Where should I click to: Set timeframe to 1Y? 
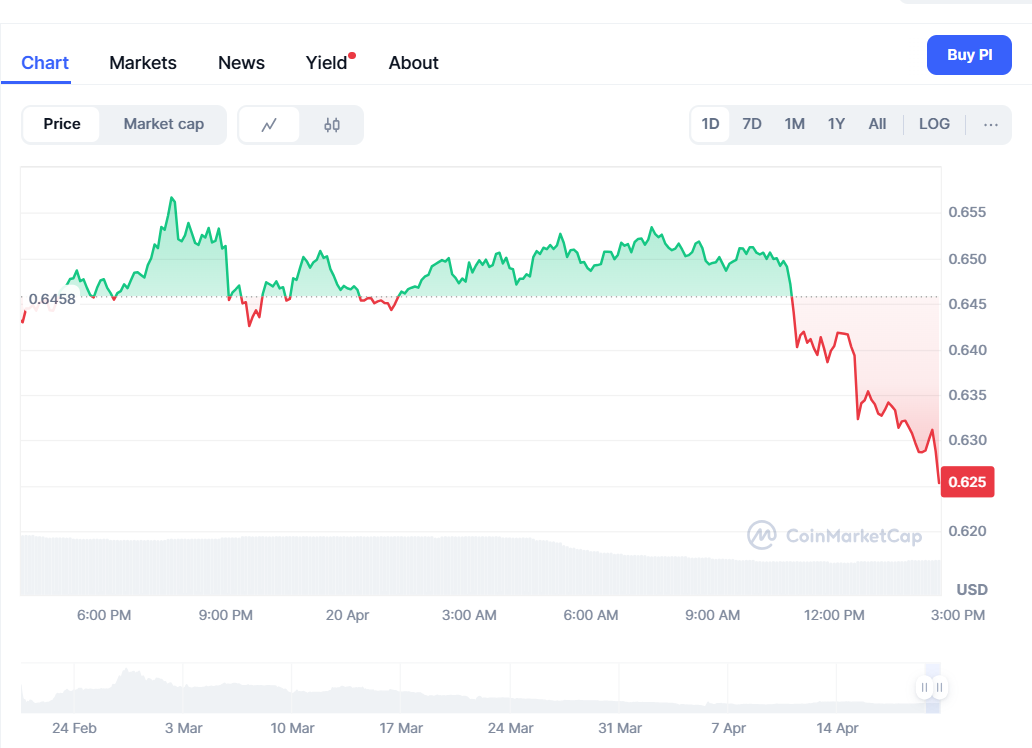(836, 124)
